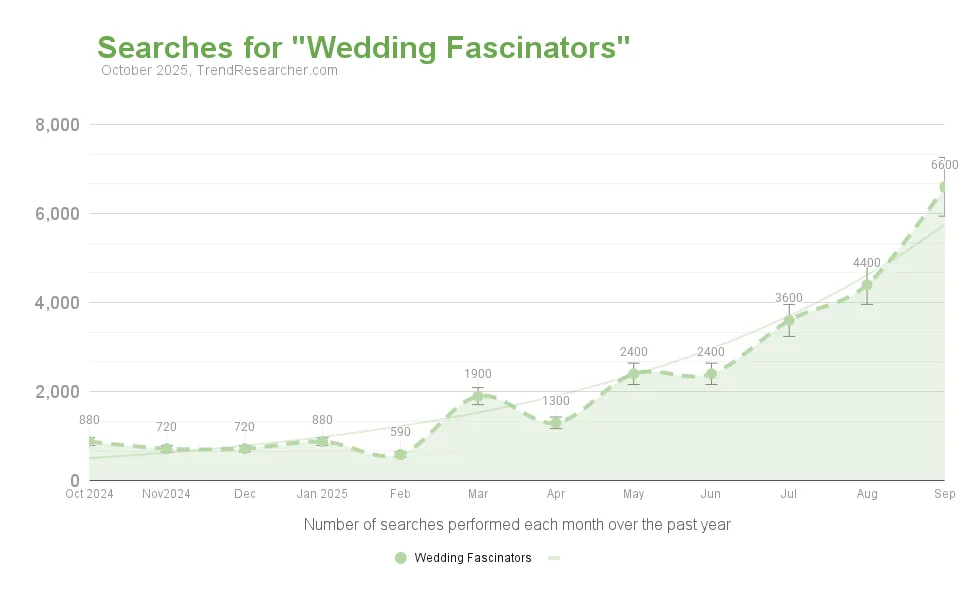Click the September 6600 data point
The width and height of the screenshot is (975, 603).
[943, 187]
